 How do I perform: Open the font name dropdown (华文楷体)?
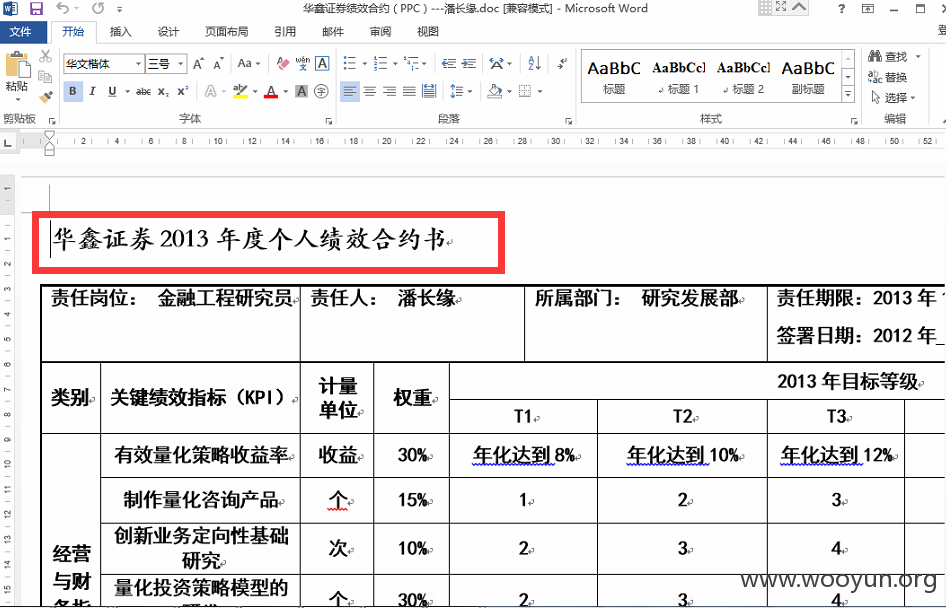[x=138, y=63]
